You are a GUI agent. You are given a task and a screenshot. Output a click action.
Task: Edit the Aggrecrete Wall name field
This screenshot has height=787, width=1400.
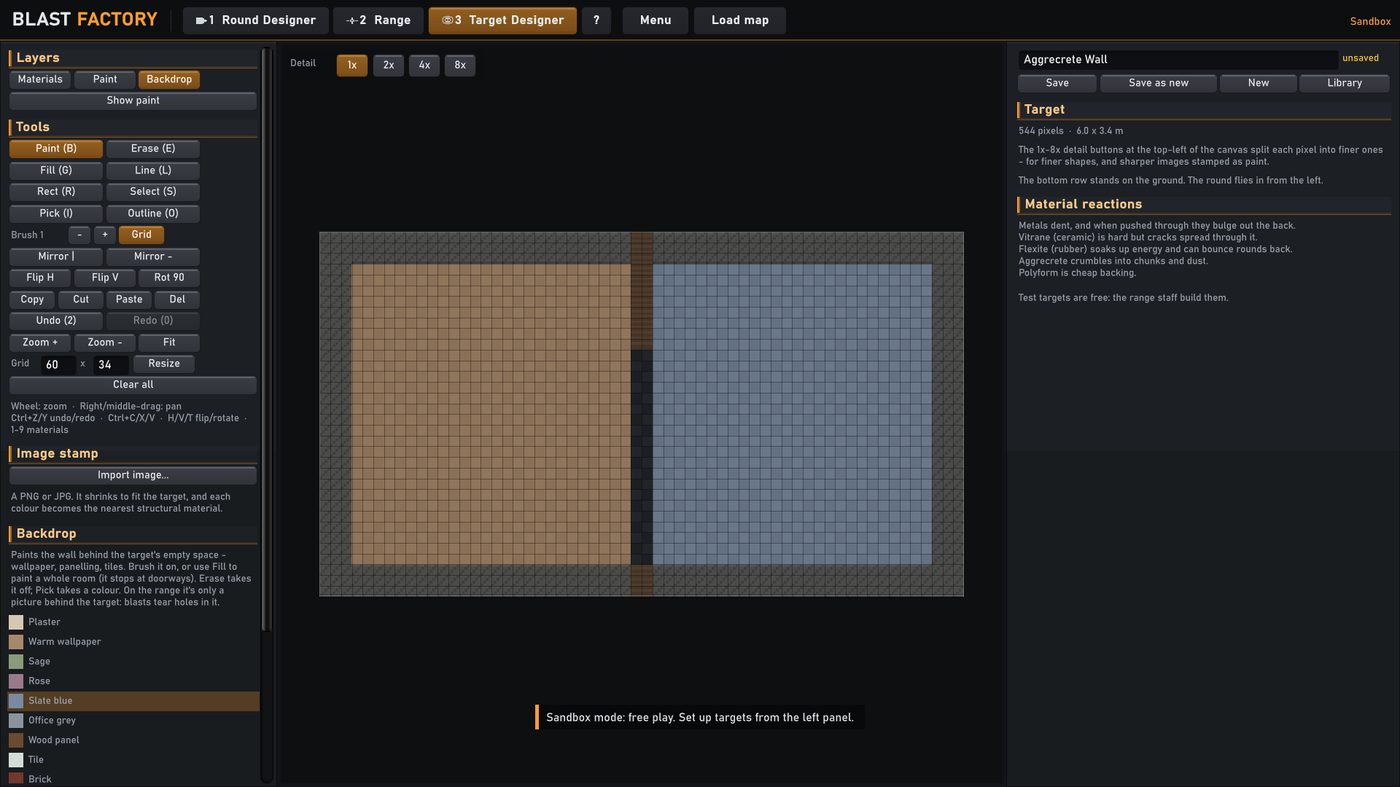pos(1177,60)
